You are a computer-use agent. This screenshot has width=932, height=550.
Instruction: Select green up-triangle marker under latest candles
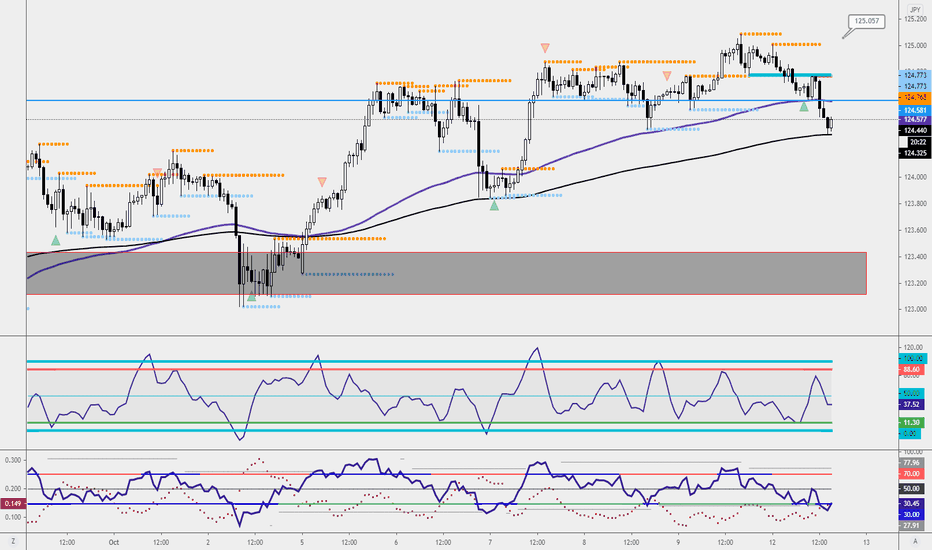click(x=804, y=106)
